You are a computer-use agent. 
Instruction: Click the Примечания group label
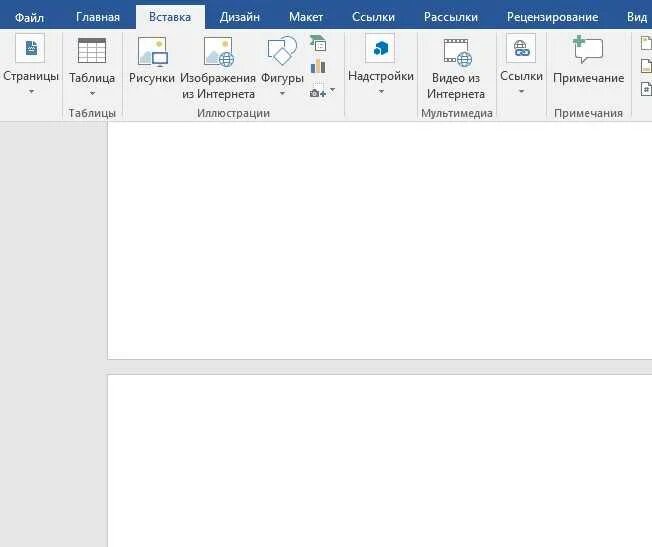pyautogui.click(x=588, y=113)
